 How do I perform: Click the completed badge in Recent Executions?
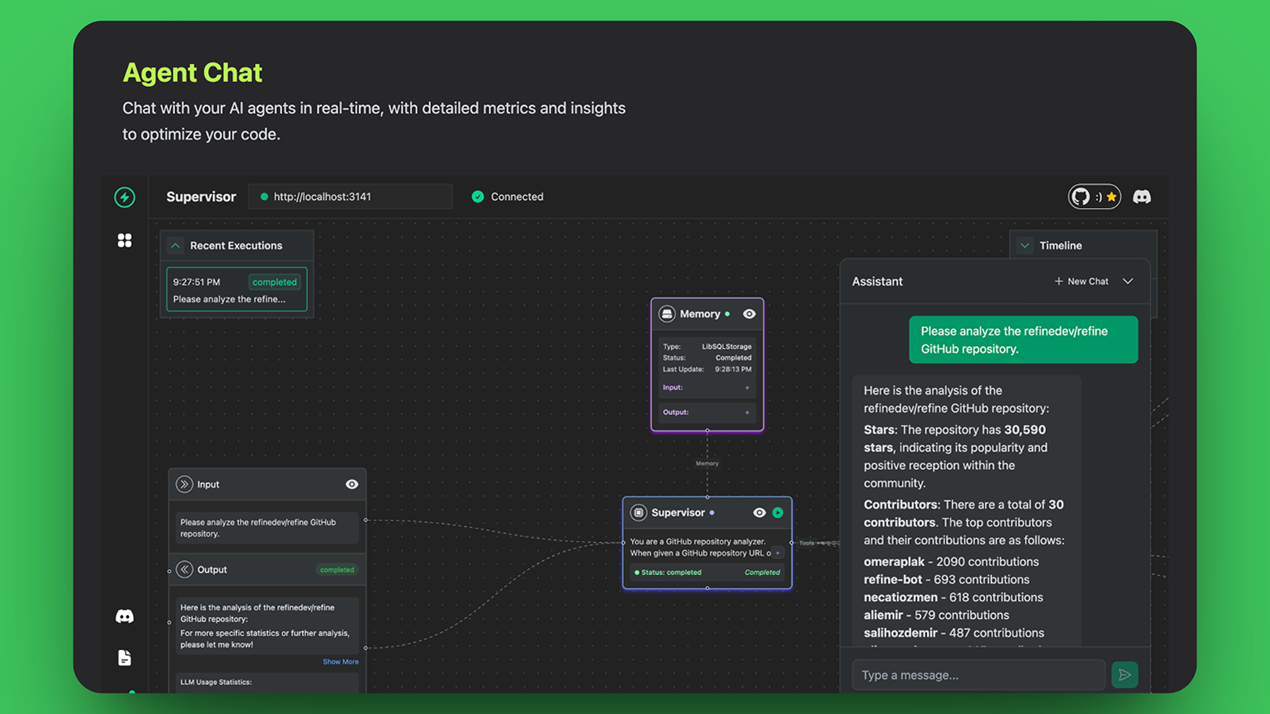274,282
